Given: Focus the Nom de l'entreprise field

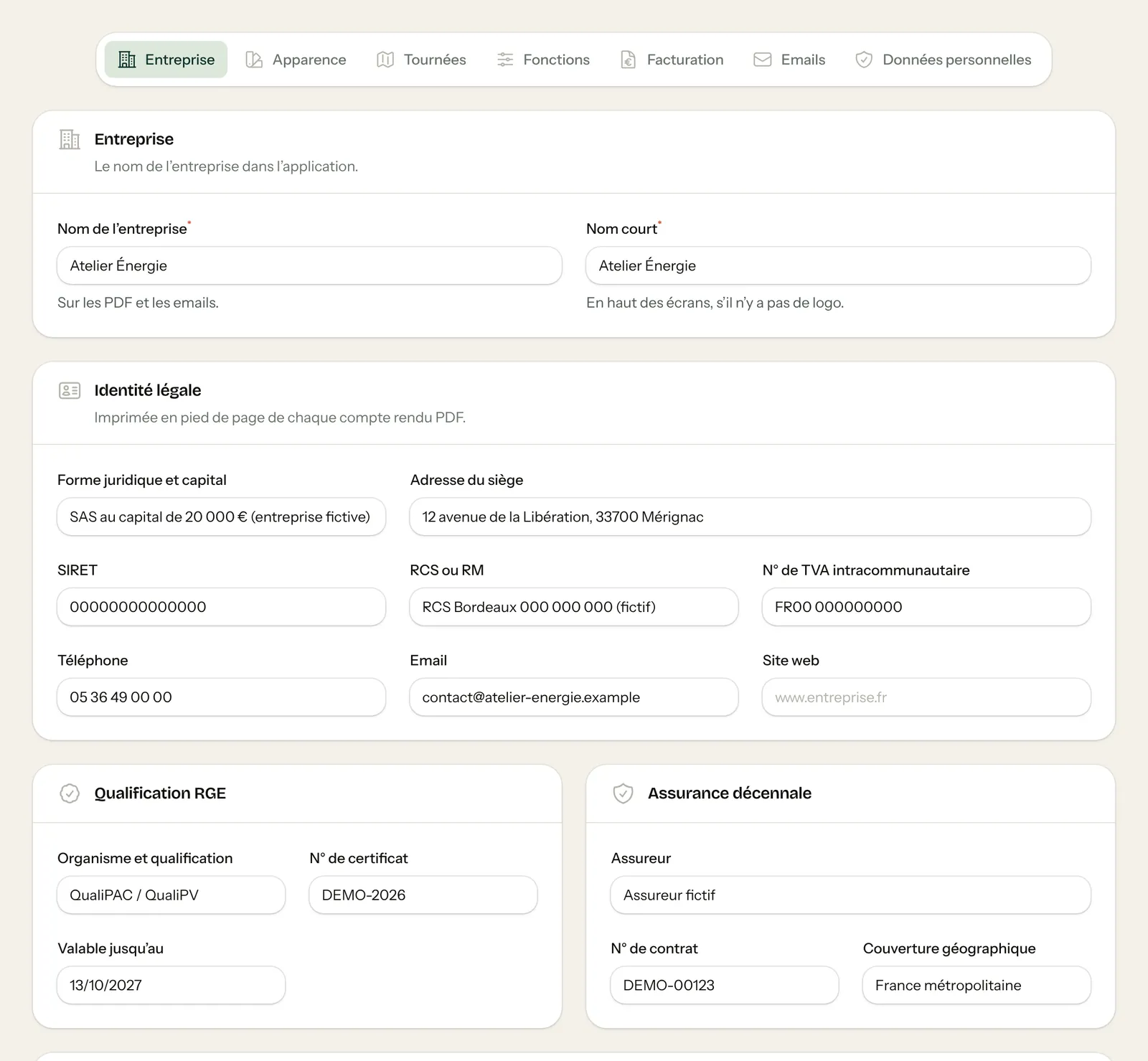Looking at the screenshot, I should tap(309, 265).
